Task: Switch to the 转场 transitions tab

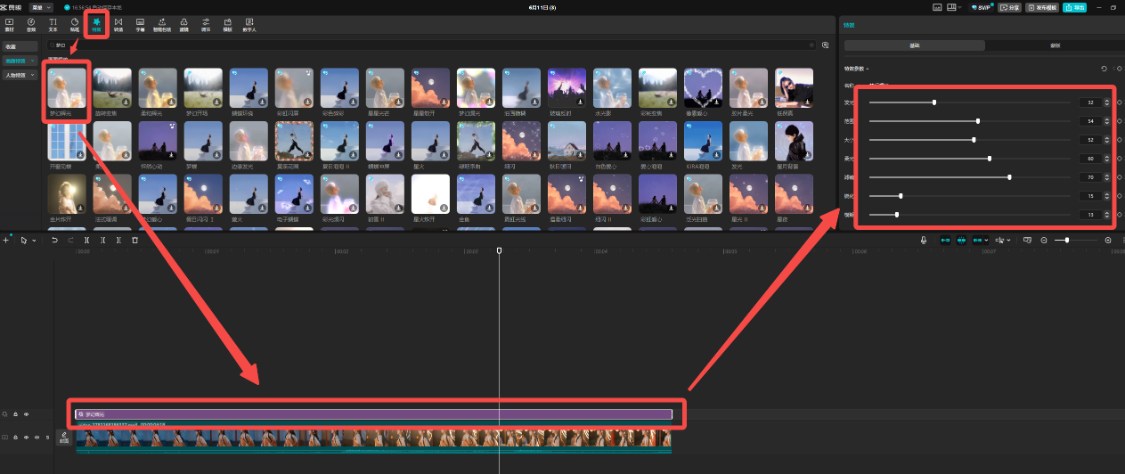Action: coord(118,25)
